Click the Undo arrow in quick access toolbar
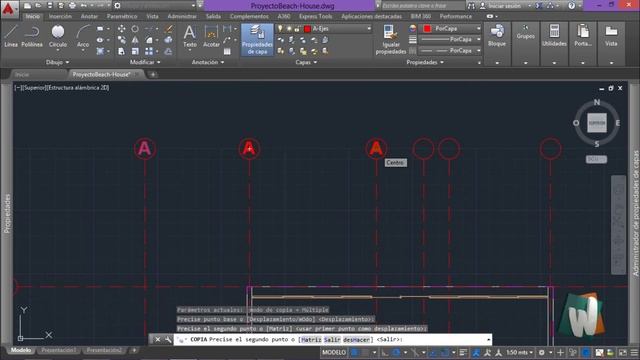The image size is (640, 360). coord(84,6)
